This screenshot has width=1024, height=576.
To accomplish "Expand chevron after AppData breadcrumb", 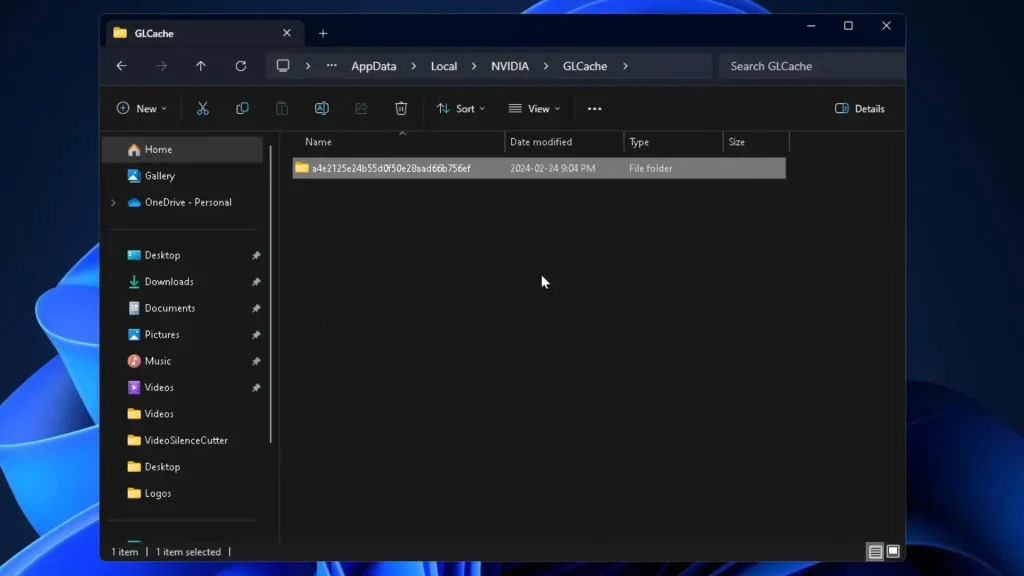I will point(413,66).
